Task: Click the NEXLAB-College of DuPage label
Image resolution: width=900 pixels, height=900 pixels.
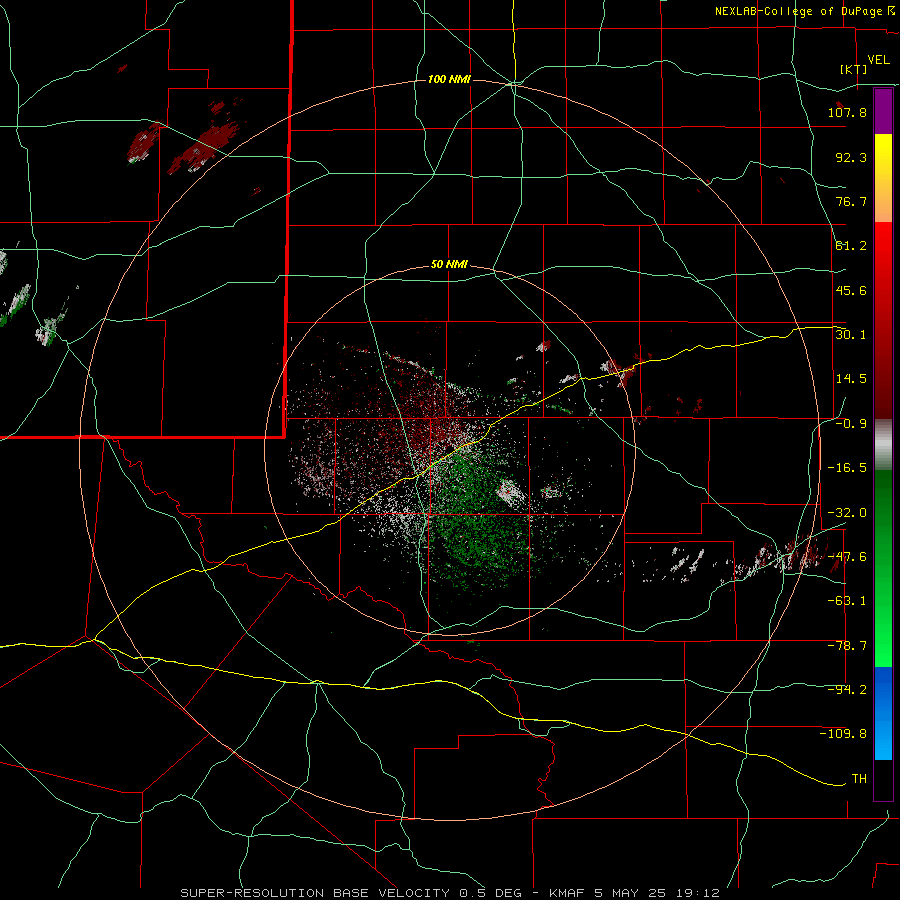Action: click(799, 11)
